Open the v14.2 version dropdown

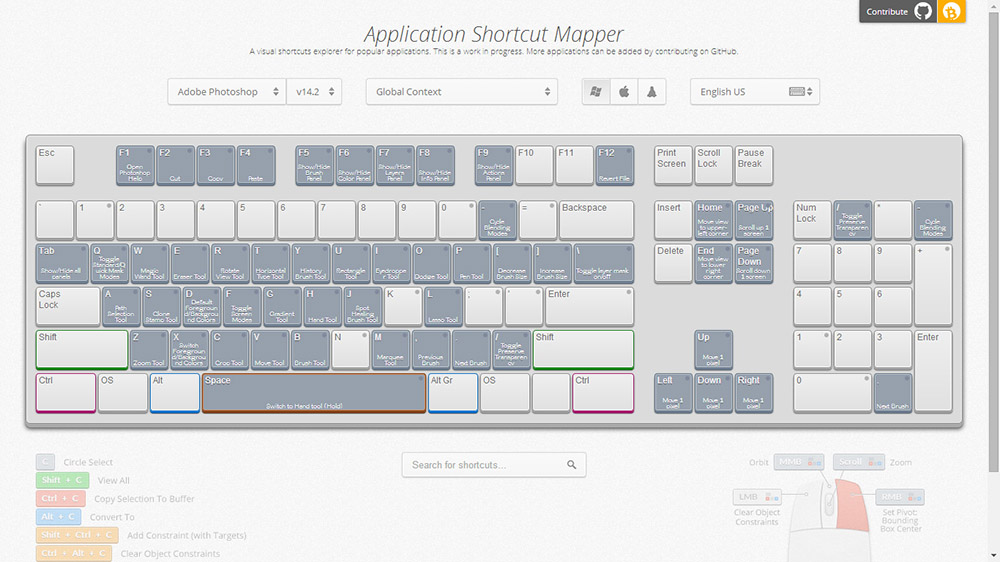tap(314, 92)
